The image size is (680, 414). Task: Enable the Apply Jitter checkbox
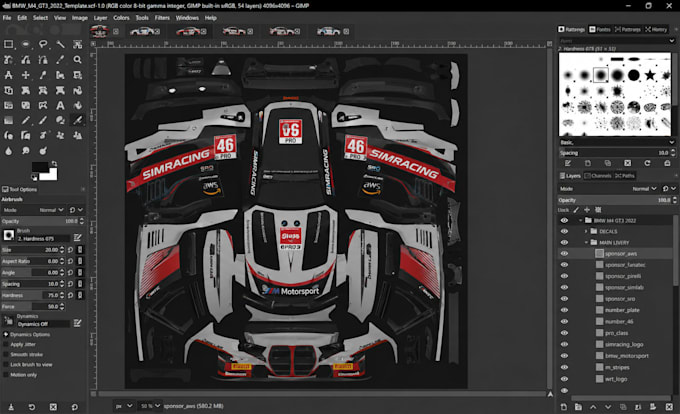pyautogui.click(x=6, y=344)
